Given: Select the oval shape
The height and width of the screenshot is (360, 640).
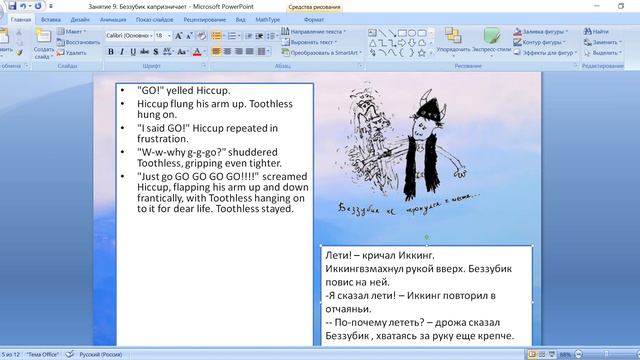Looking at the screenshot, I should pos(412,33).
